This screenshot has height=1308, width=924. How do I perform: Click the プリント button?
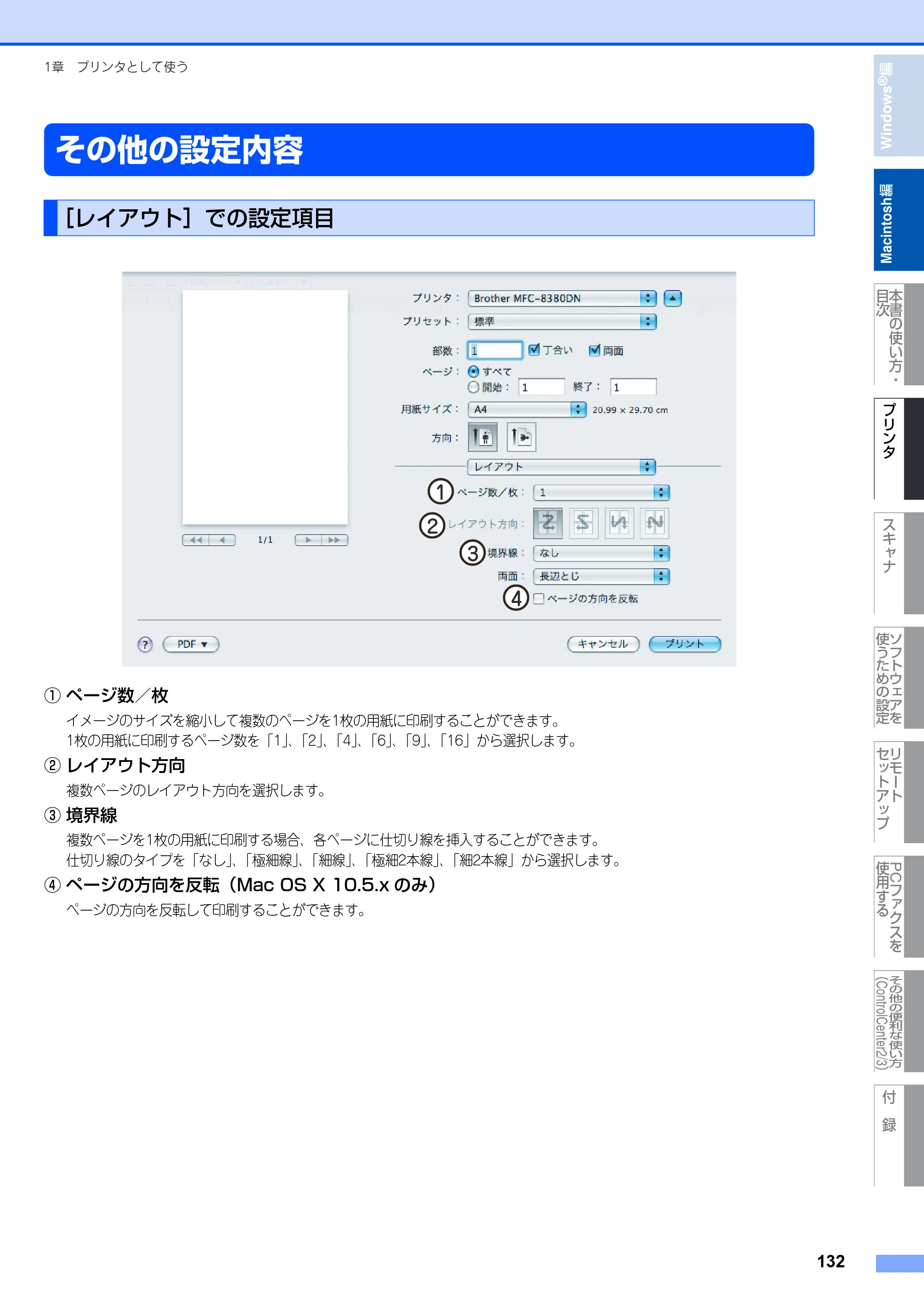(685, 645)
